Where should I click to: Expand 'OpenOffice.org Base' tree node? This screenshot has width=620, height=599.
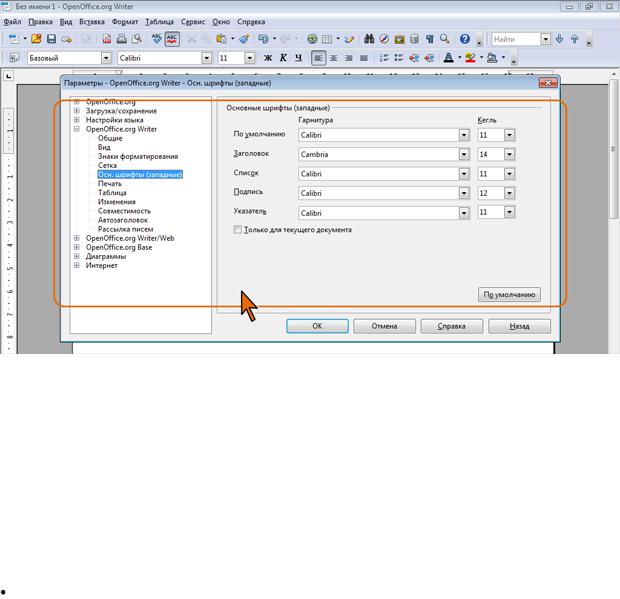(77, 247)
